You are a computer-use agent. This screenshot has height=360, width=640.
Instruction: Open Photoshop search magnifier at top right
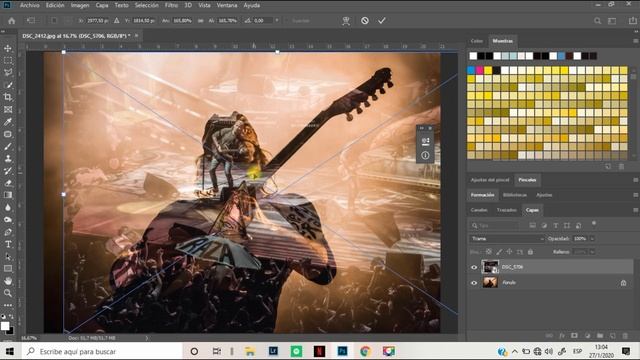597,21
